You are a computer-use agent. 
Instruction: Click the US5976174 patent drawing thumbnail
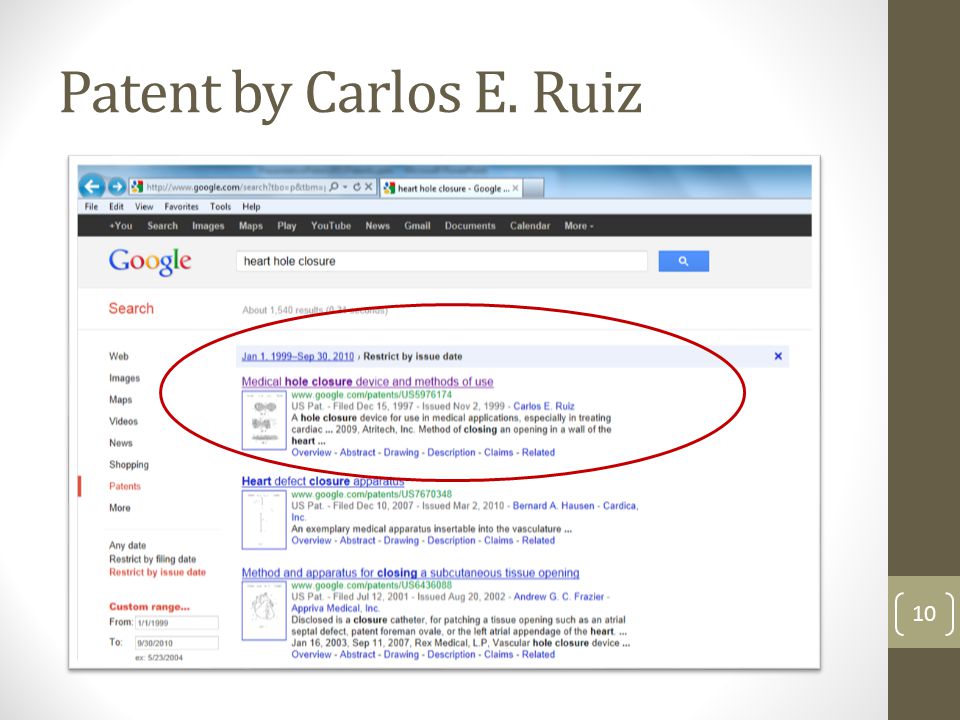pos(264,420)
